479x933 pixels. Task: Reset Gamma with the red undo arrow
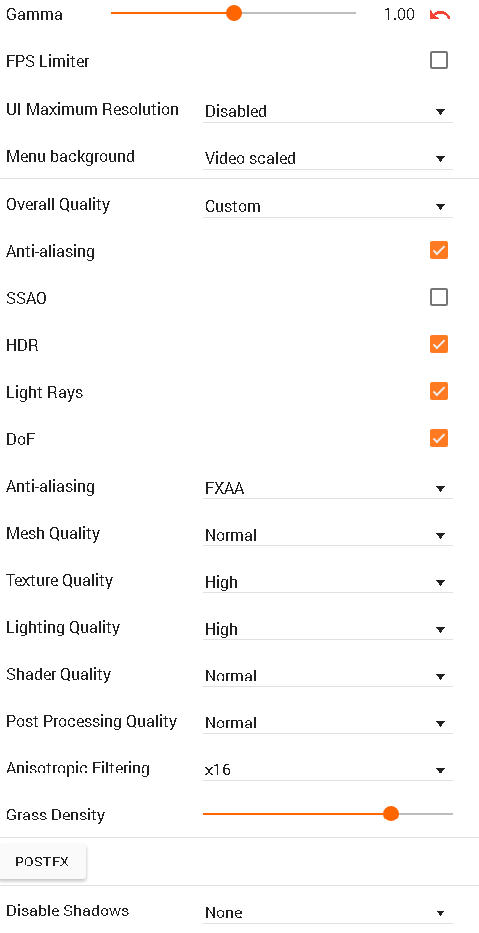[x=440, y=14]
